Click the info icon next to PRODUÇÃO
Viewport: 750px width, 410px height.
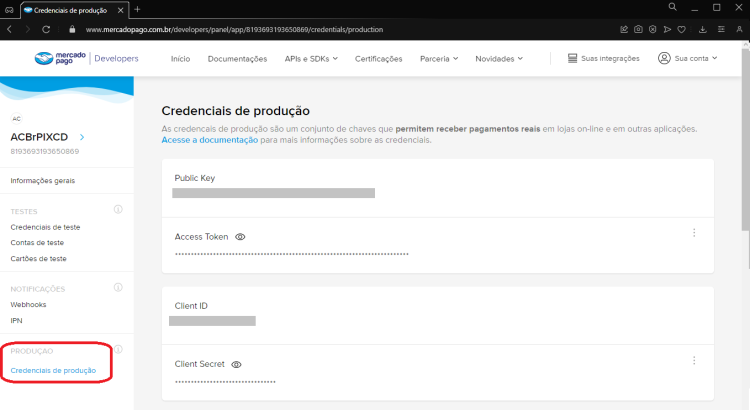118,349
